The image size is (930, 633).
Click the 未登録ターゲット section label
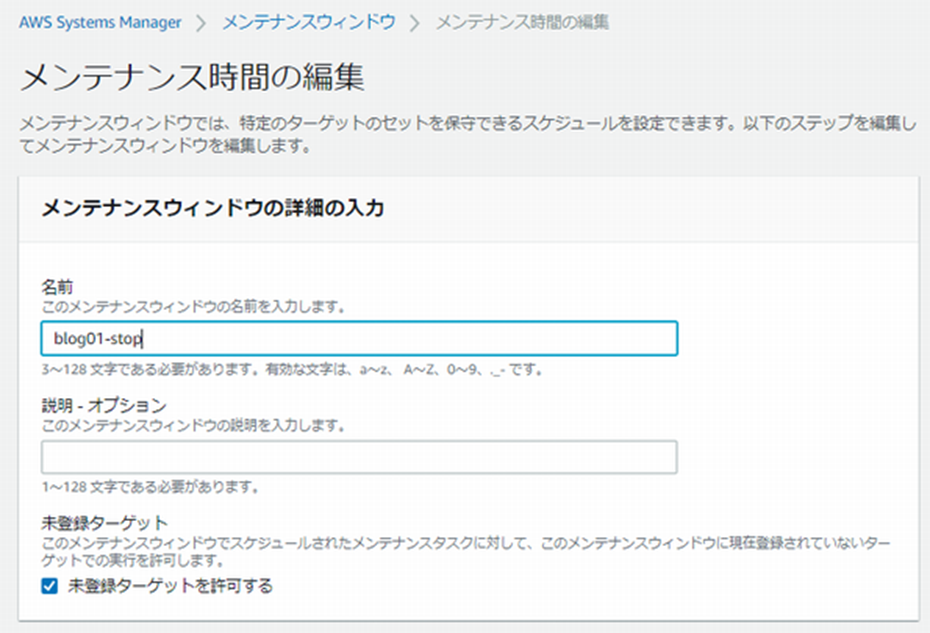coord(104,523)
